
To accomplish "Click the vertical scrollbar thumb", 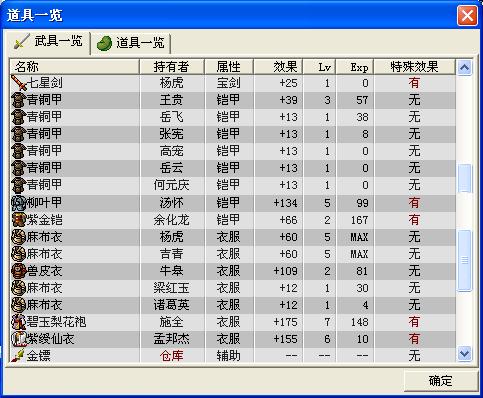I will pos(464,260).
